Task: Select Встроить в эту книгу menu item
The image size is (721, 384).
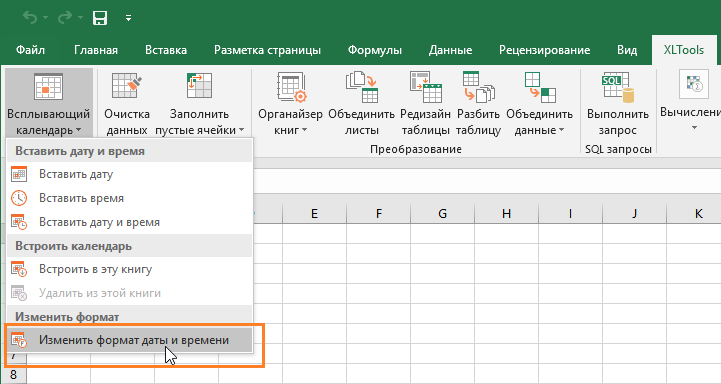Action: tap(129, 269)
